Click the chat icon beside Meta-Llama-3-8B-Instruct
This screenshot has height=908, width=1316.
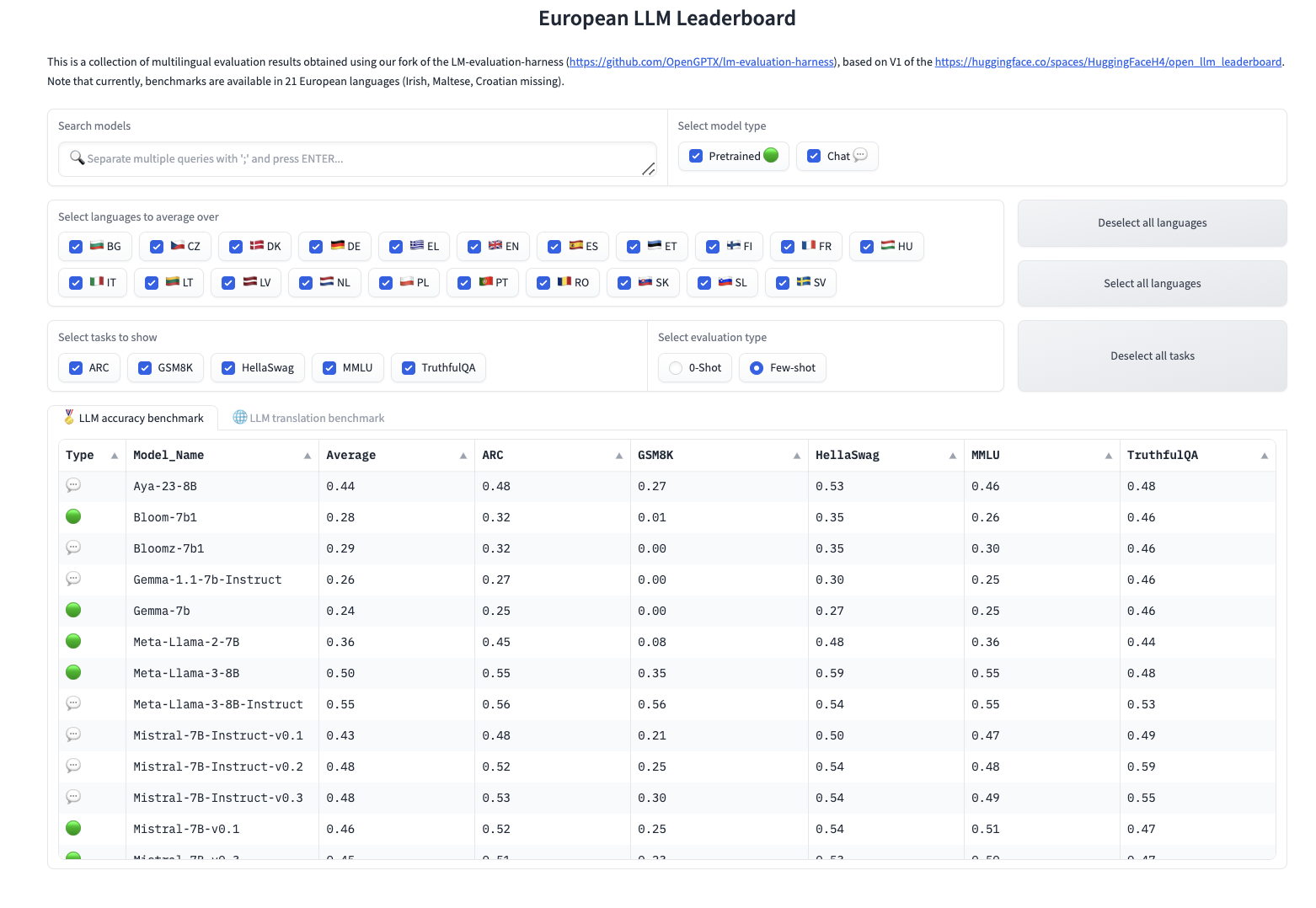coord(73,703)
